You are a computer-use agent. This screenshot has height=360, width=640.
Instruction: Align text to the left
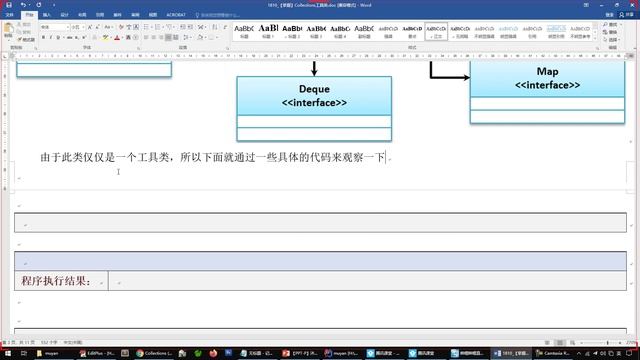click(146, 38)
